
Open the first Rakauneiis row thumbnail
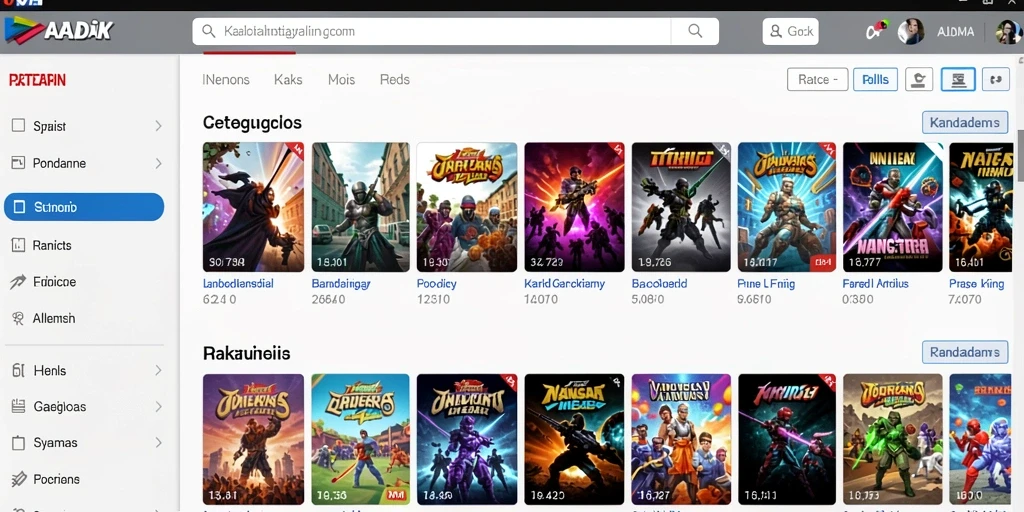point(253,440)
